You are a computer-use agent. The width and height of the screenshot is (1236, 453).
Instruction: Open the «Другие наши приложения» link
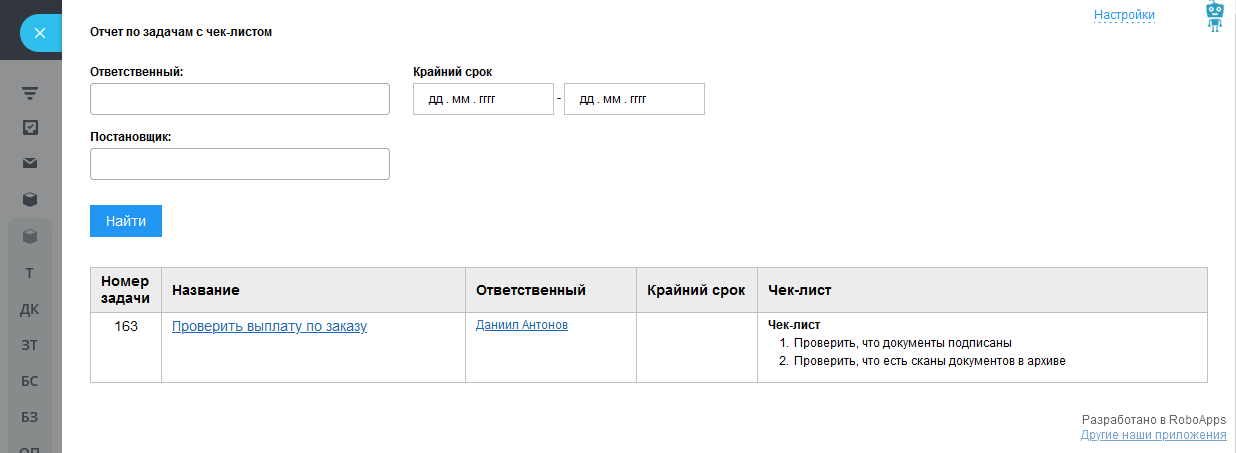[1153, 435]
